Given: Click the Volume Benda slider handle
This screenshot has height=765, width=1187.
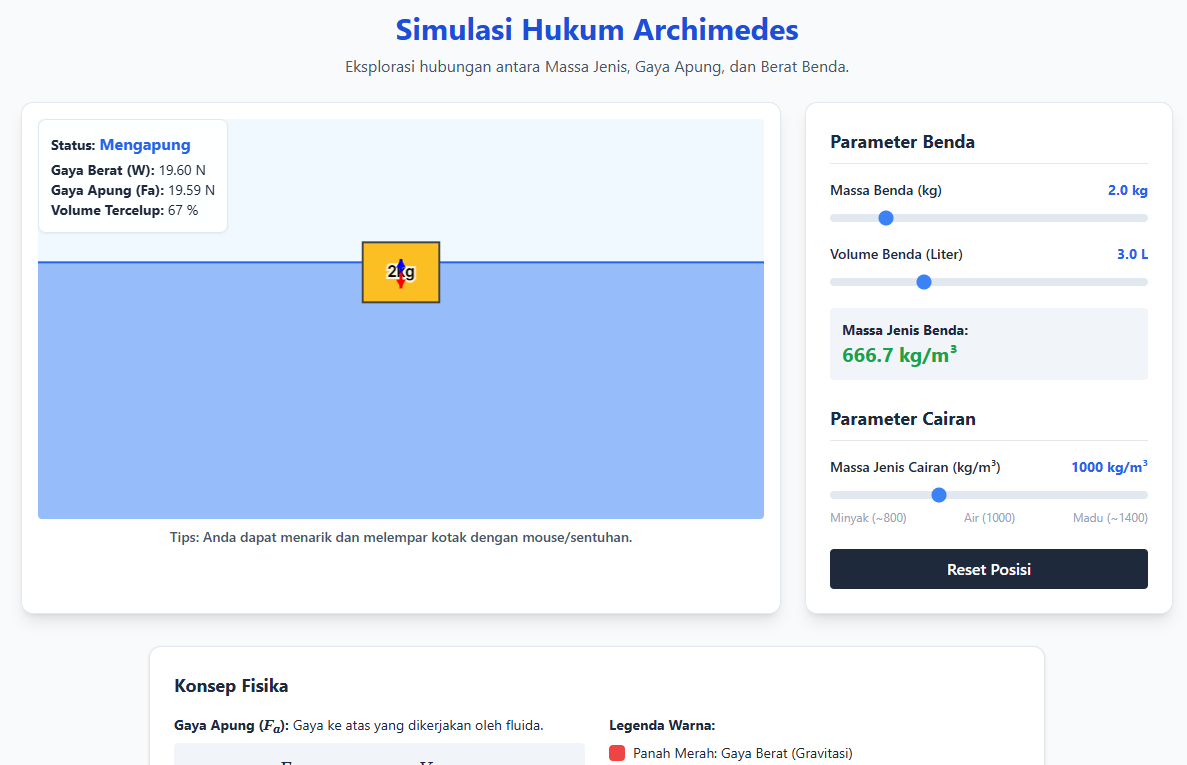Looking at the screenshot, I should pos(924,282).
